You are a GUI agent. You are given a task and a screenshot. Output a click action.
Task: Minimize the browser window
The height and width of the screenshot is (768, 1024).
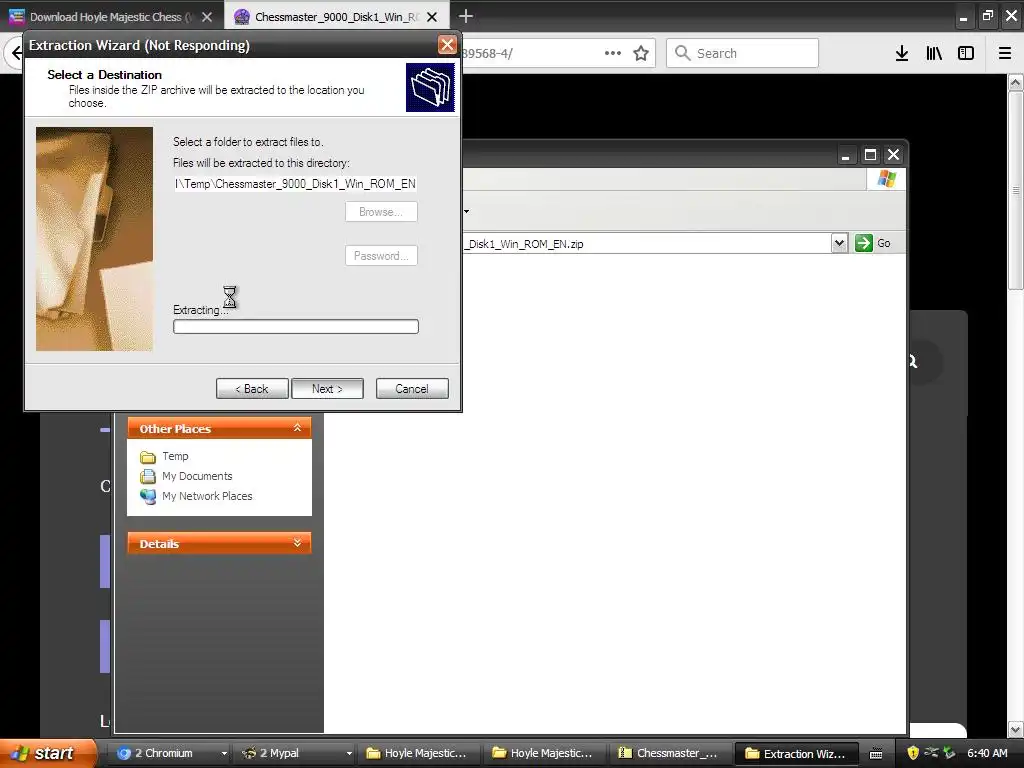[x=963, y=18]
